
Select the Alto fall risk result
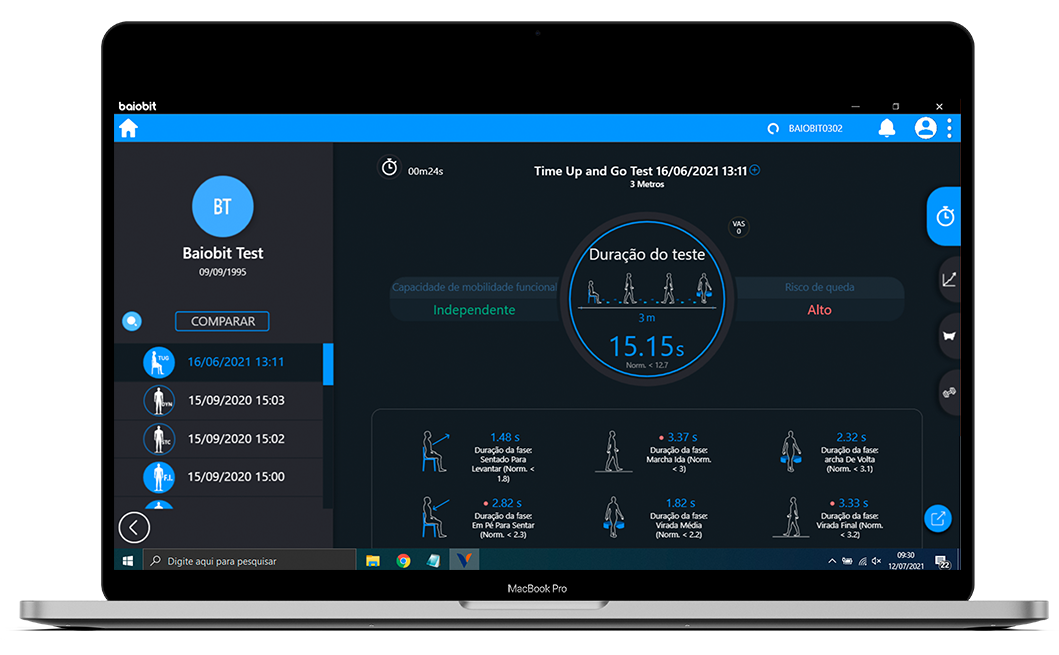(x=819, y=310)
